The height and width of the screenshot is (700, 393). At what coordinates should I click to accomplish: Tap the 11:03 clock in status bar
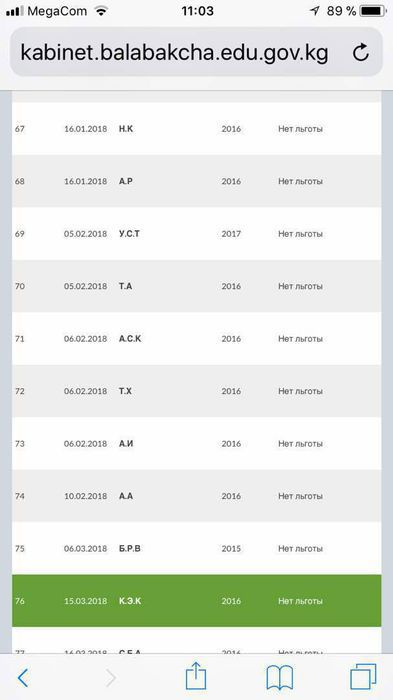[x=197, y=11]
